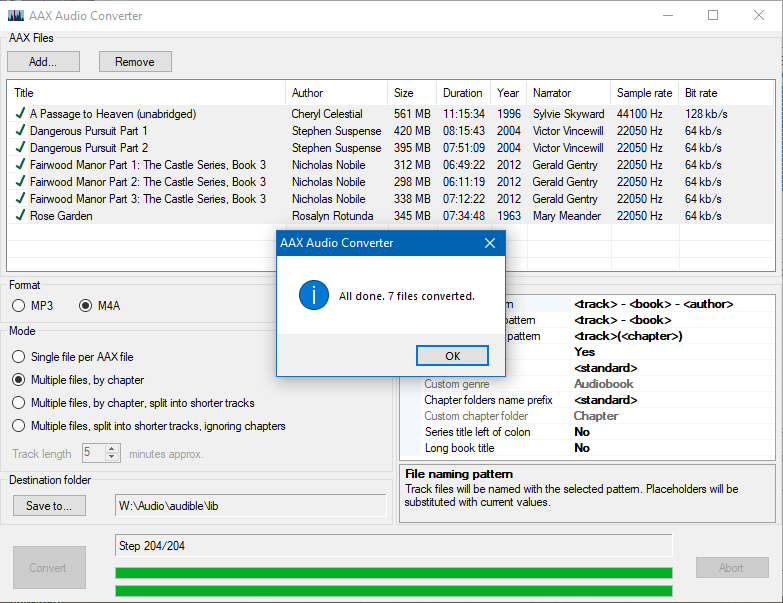This screenshot has height=603, width=783.
Task: Decrease track length with the down arrow
Action: 112,457
